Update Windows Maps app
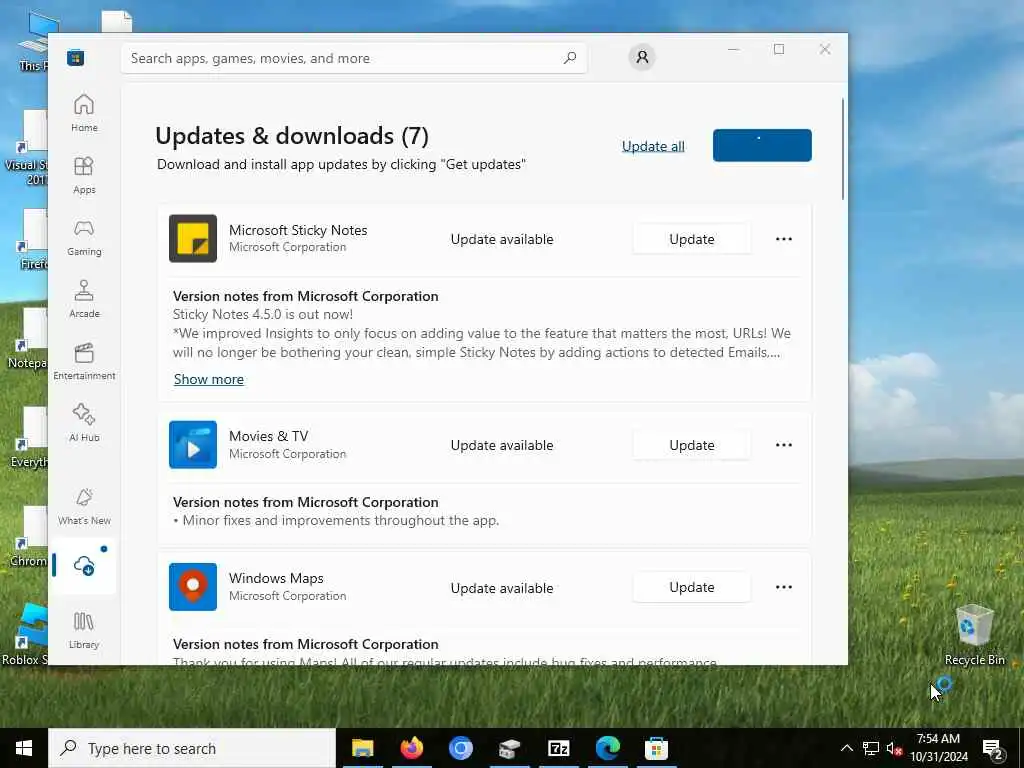Screen dimensions: 1024x768 [x=692, y=587]
